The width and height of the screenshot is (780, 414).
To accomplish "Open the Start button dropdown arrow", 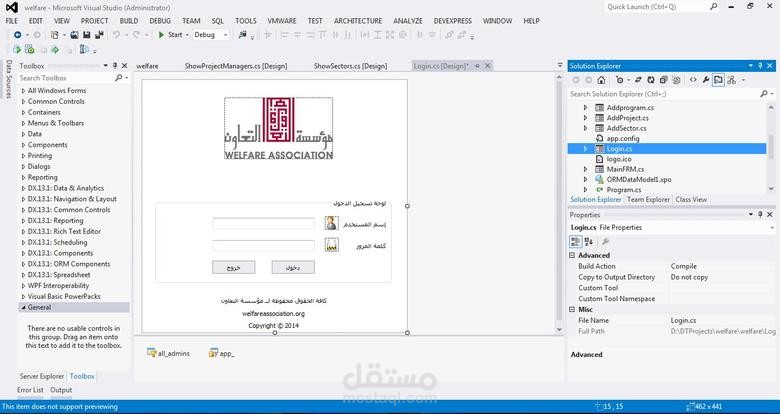I will [x=187, y=35].
